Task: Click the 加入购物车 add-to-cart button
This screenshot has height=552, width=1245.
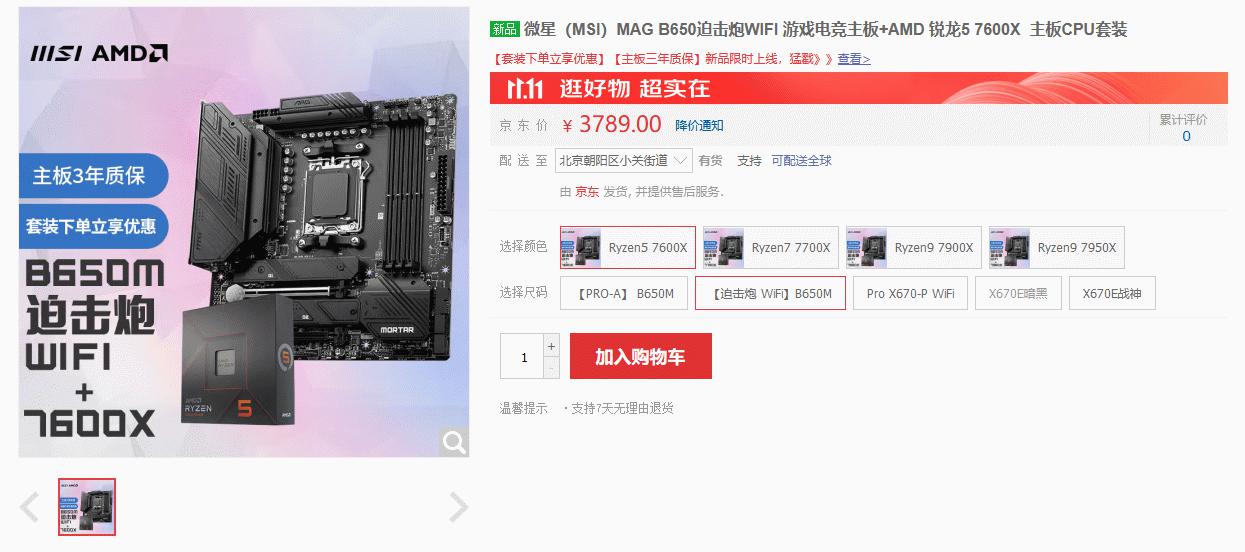Action: point(641,357)
